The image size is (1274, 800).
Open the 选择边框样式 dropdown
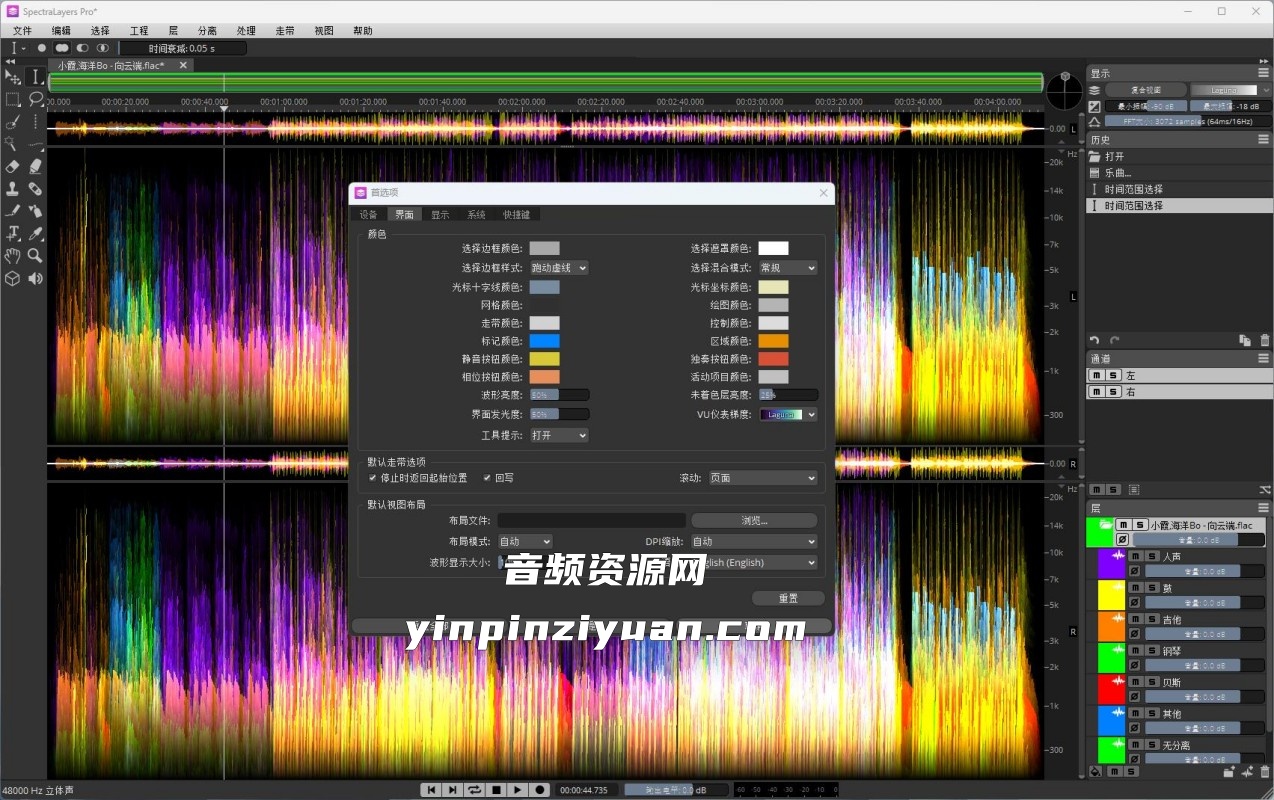(x=559, y=268)
